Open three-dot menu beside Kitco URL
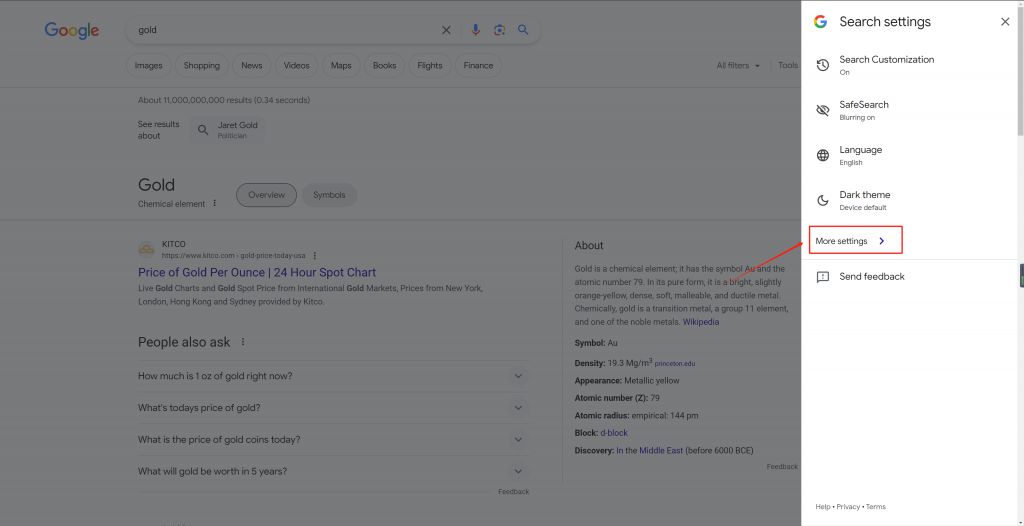Image resolution: width=1024 pixels, height=526 pixels. pos(315,255)
